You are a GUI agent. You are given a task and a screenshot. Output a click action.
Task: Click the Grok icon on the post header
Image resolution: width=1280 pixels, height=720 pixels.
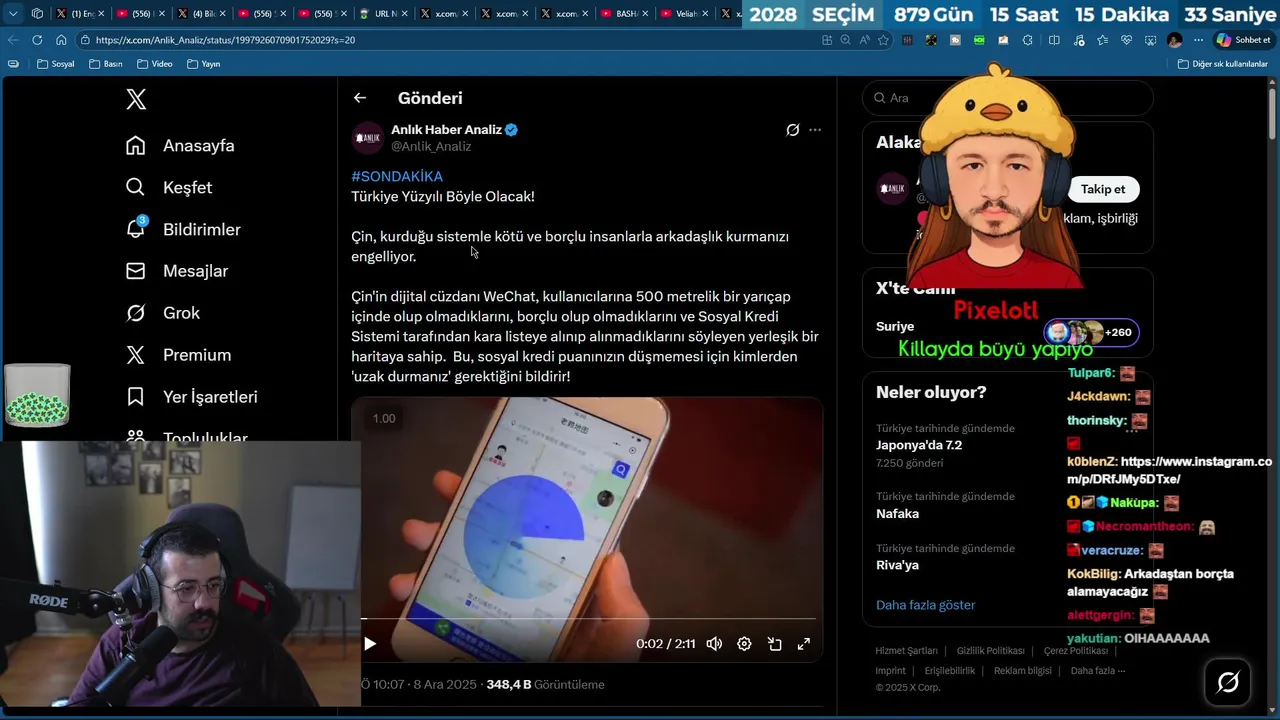pyautogui.click(x=792, y=130)
